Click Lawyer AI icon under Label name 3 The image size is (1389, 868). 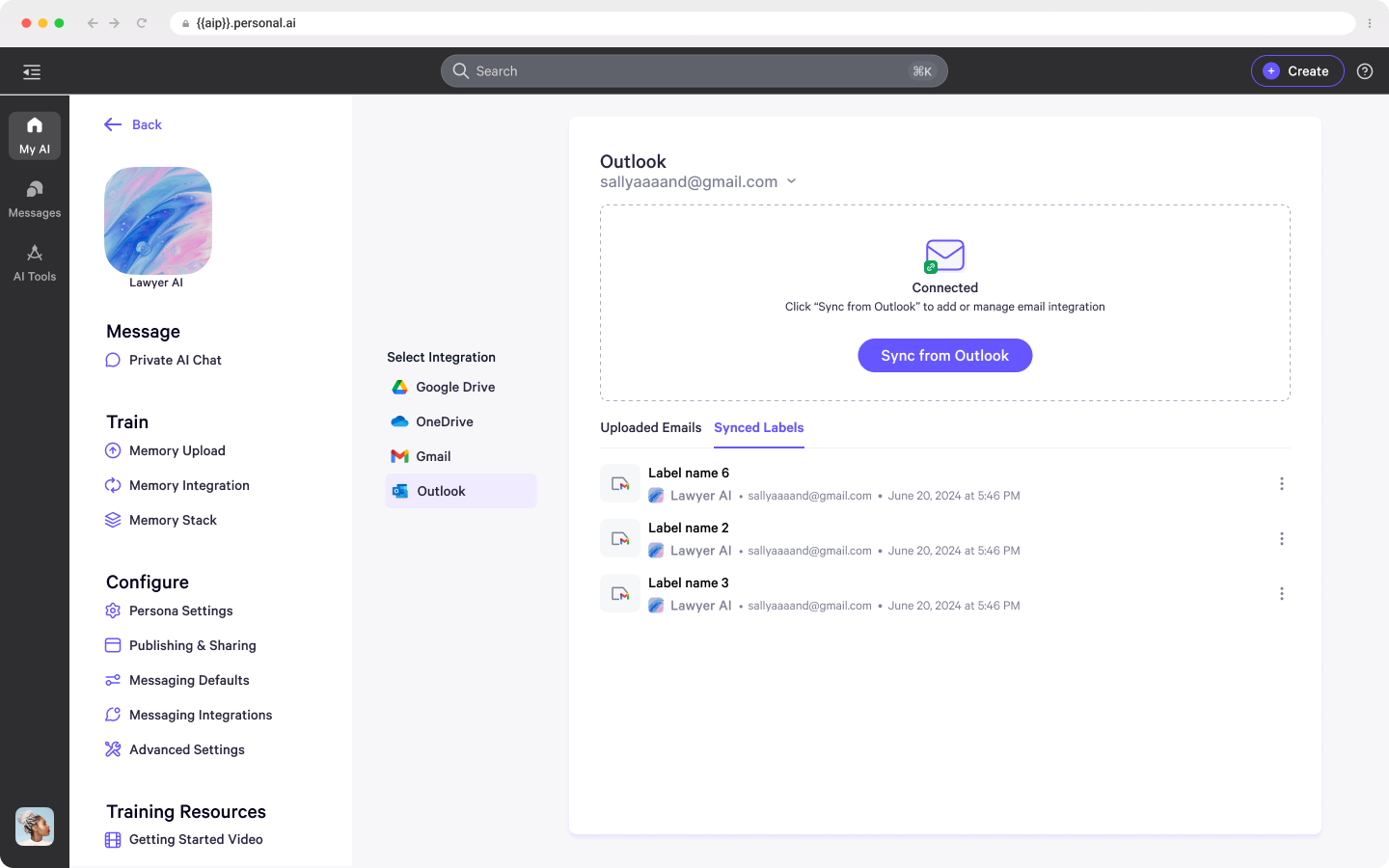pyautogui.click(x=656, y=606)
